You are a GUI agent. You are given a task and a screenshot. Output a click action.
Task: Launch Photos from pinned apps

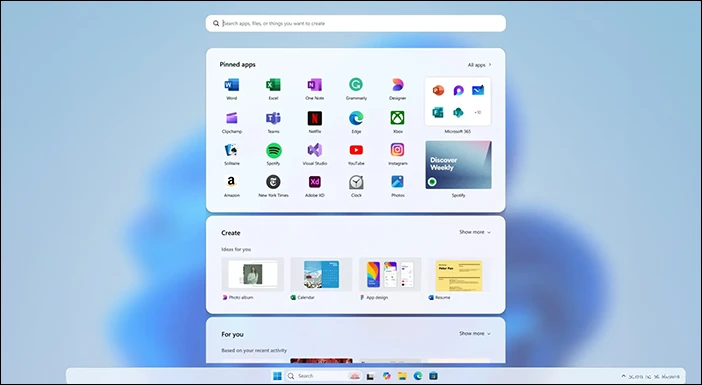click(x=398, y=182)
